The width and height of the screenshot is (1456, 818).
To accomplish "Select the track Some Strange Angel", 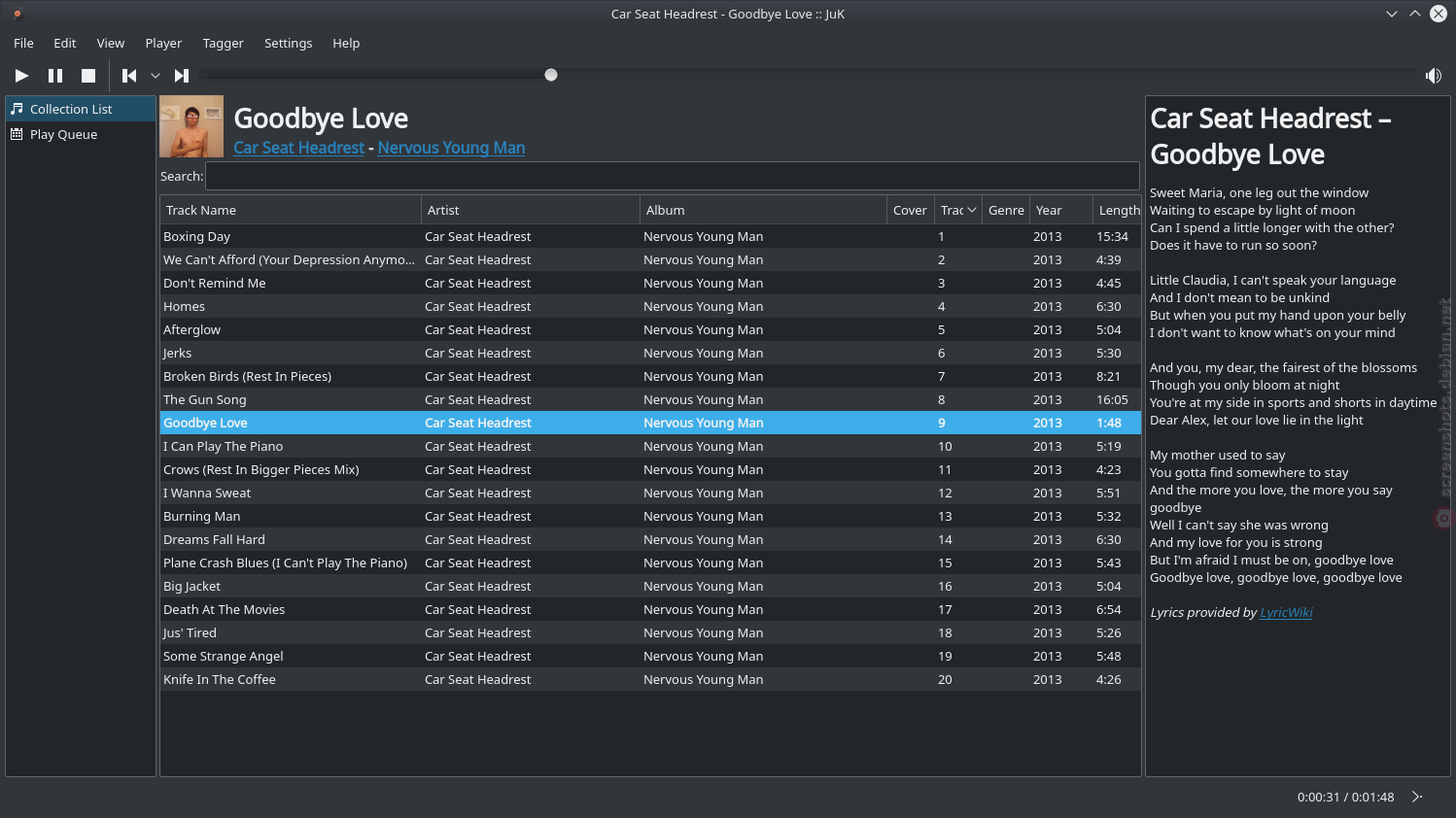I will (x=650, y=656).
